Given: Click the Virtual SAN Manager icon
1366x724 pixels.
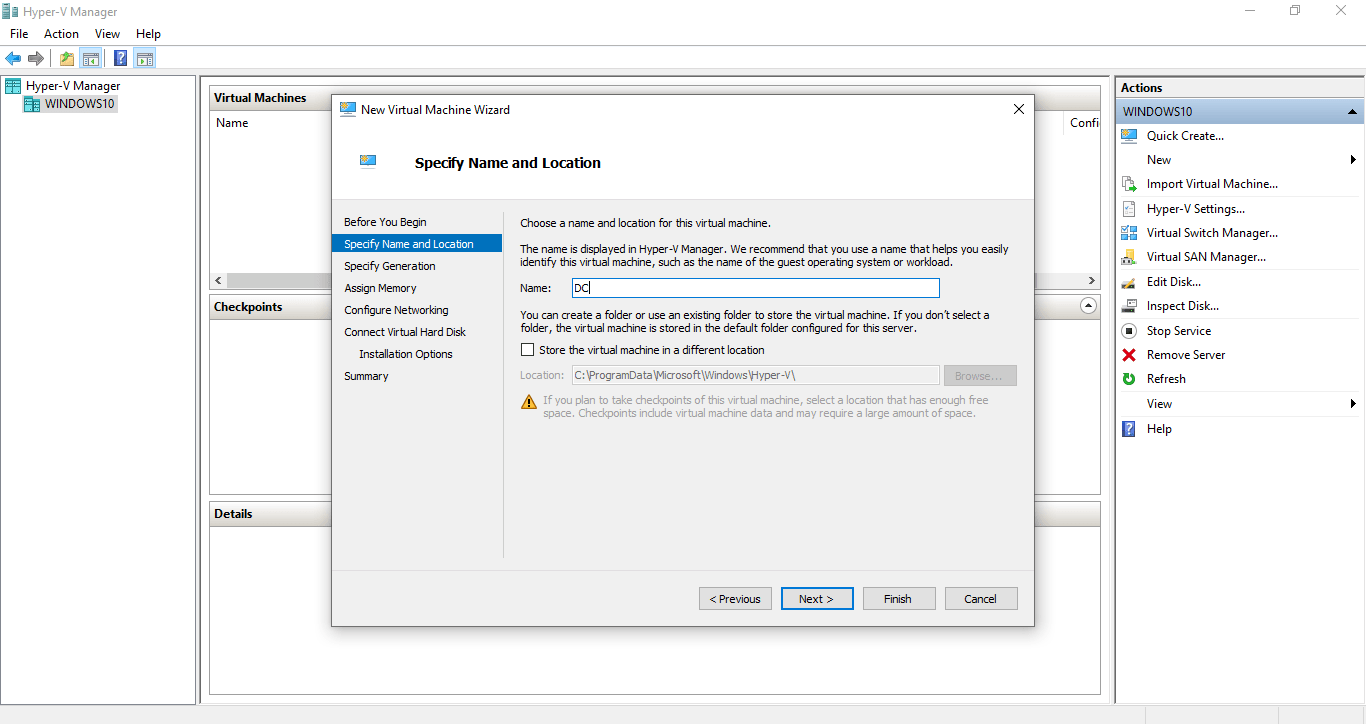Looking at the screenshot, I should point(1130,257).
